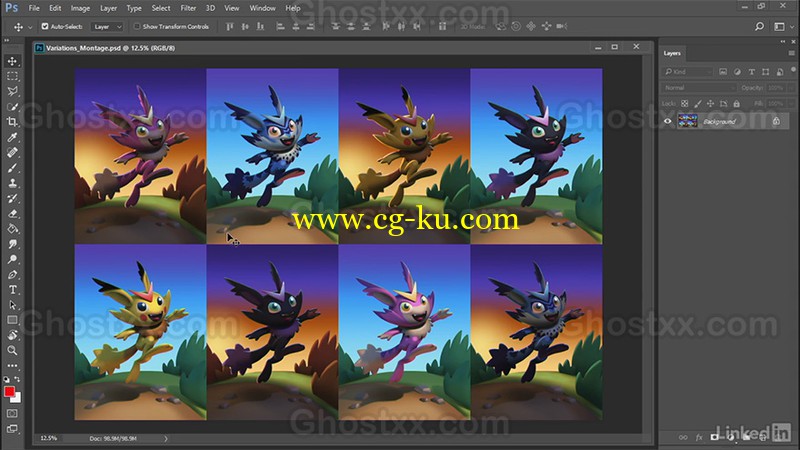Click the Background layer lock icon
The image size is (800, 450).
[776, 121]
